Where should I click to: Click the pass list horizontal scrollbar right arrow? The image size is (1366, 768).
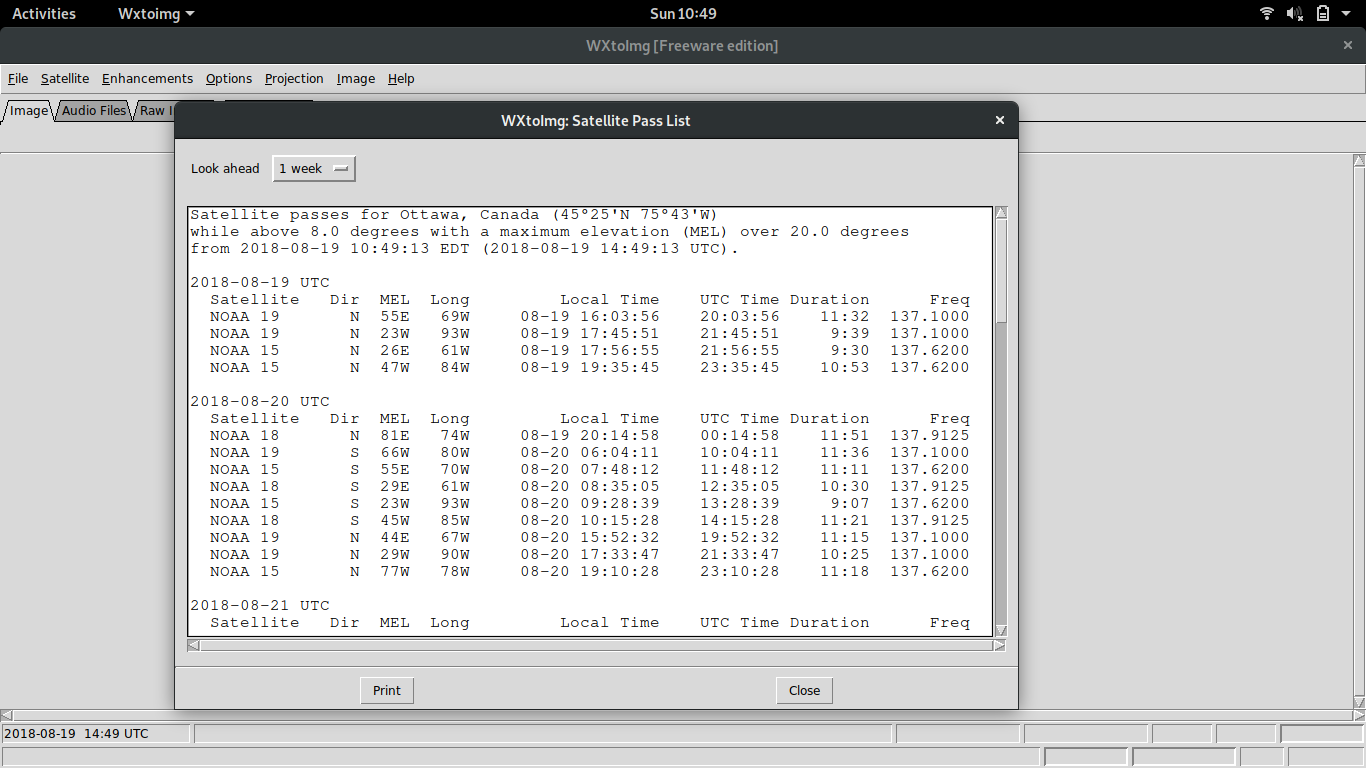pyautogui.click(x=999, y=645)
